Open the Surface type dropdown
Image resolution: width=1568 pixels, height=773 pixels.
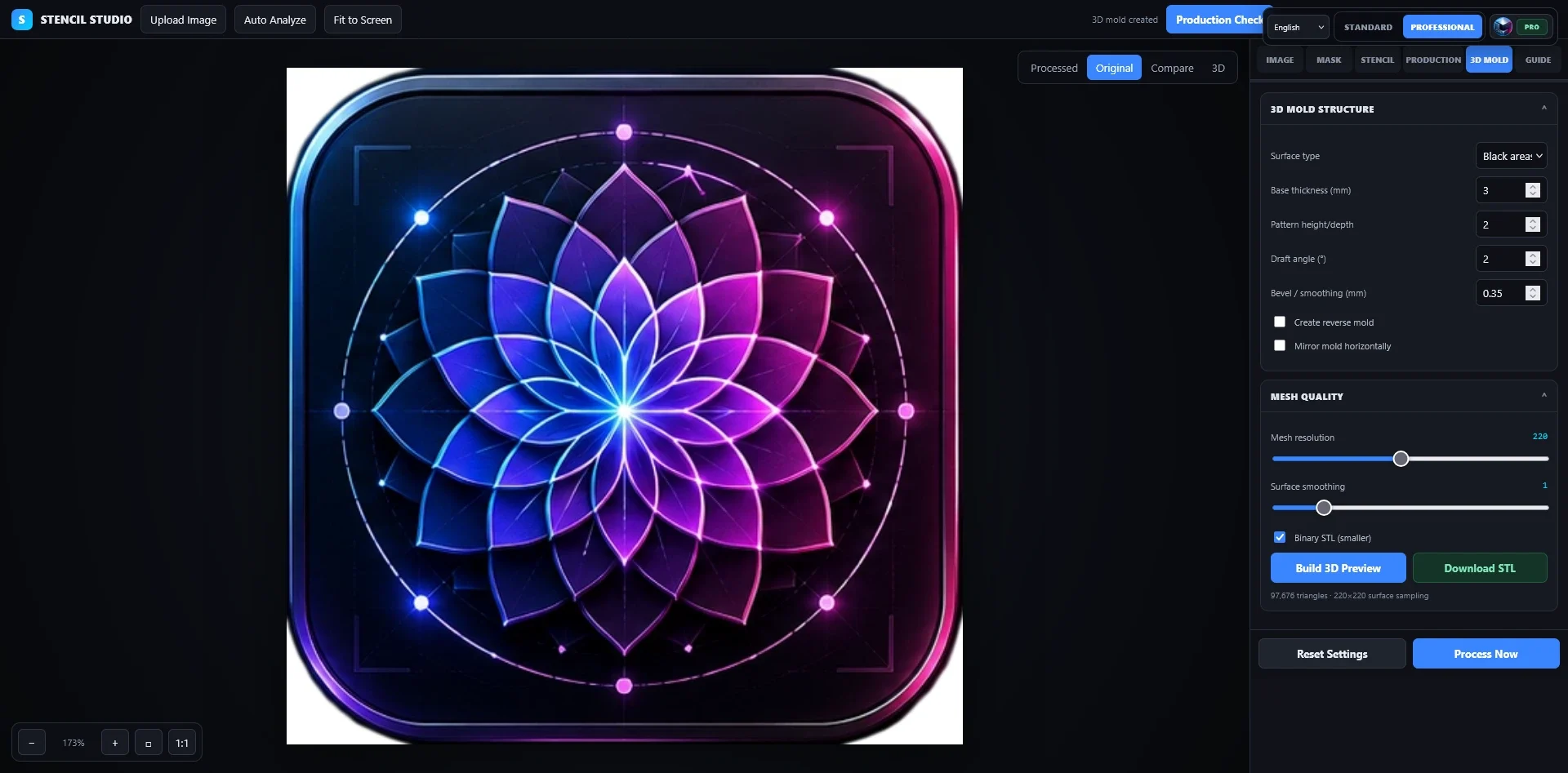(x=1512, y=156)
